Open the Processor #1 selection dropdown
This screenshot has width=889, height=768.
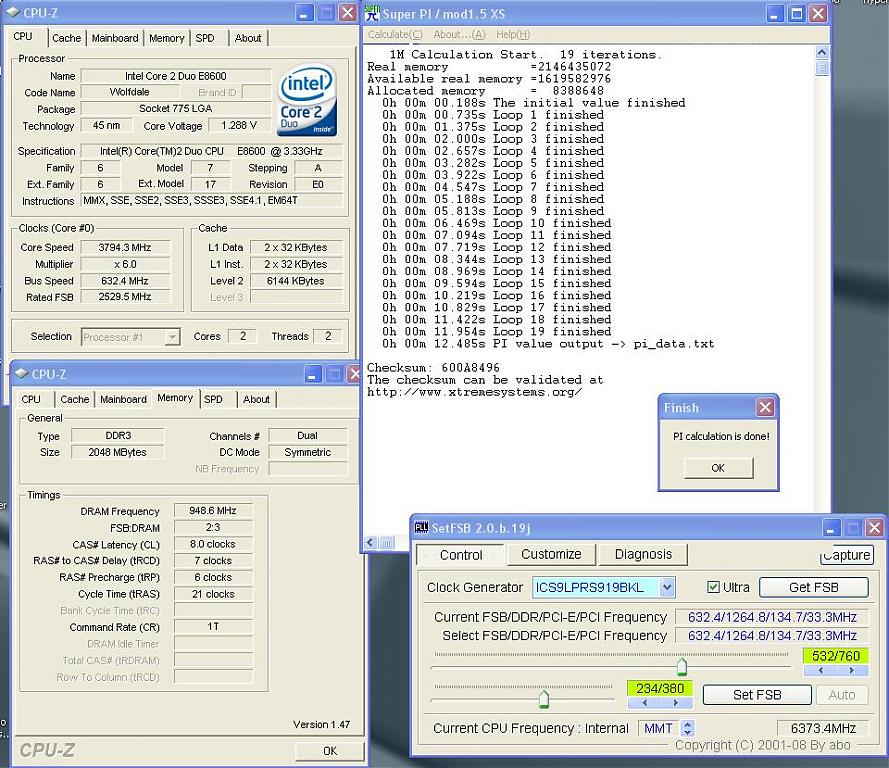pyautogui.click(x=172, y=337)
